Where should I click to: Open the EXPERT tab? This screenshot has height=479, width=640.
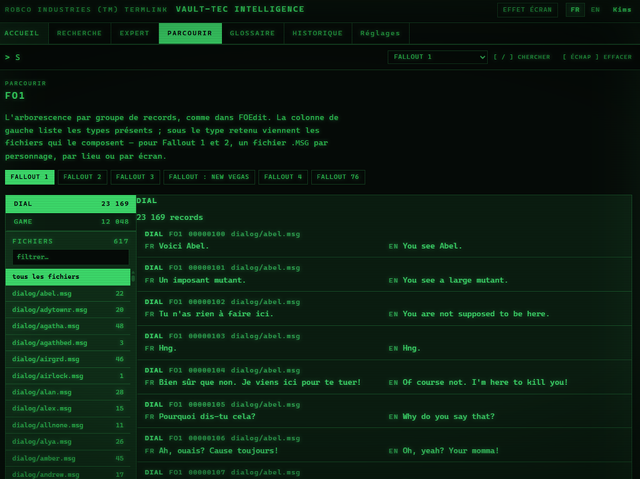[135, 33]
